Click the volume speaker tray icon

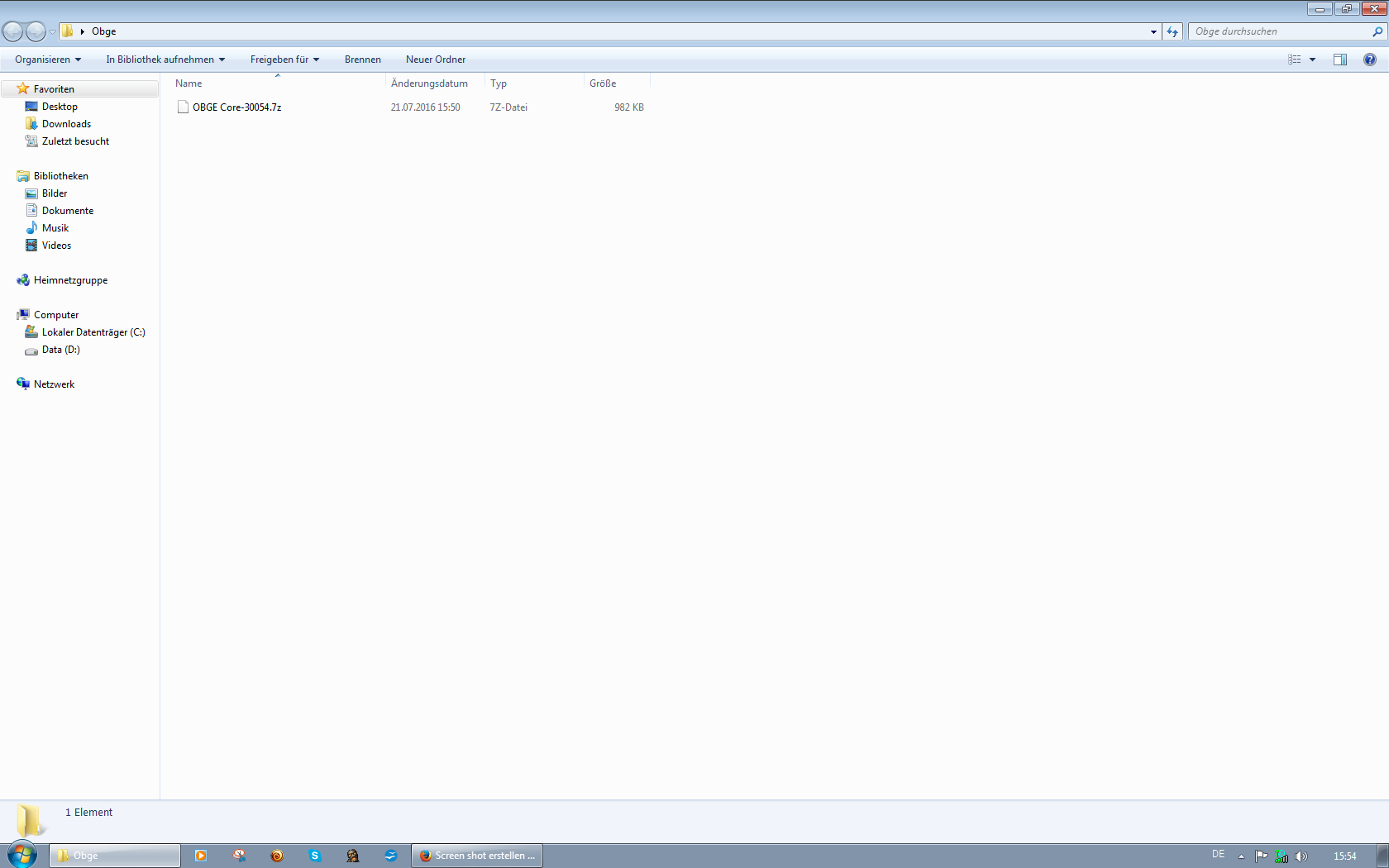[x=1301, y=856]
